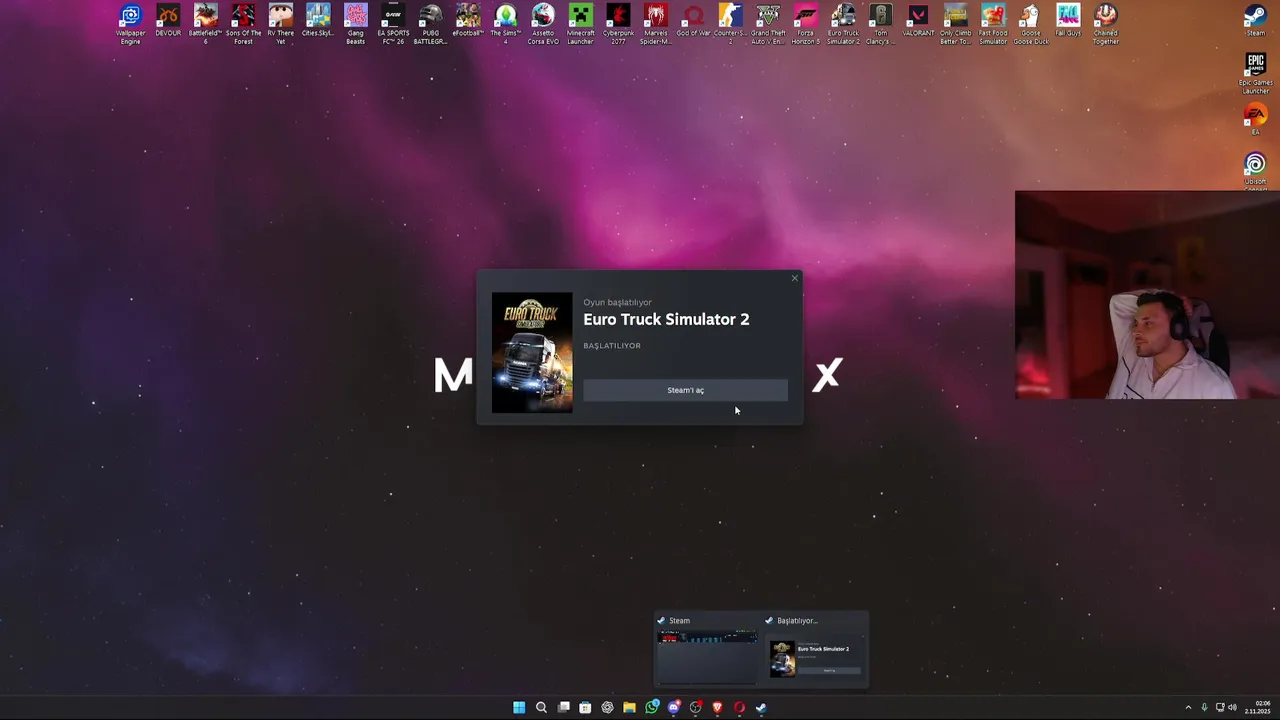Screen dimensions: 1280x720
Task: Expand the hidden system tray icons
Action: [1188, 707]
